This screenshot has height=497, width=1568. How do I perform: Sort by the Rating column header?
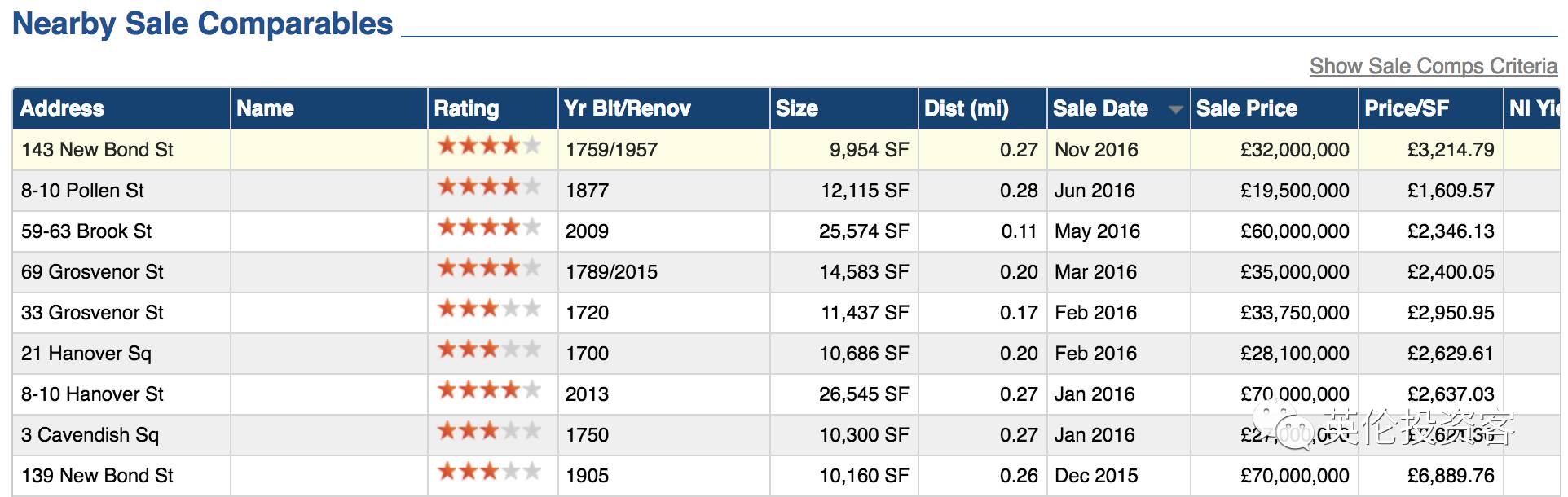point(466,108)
